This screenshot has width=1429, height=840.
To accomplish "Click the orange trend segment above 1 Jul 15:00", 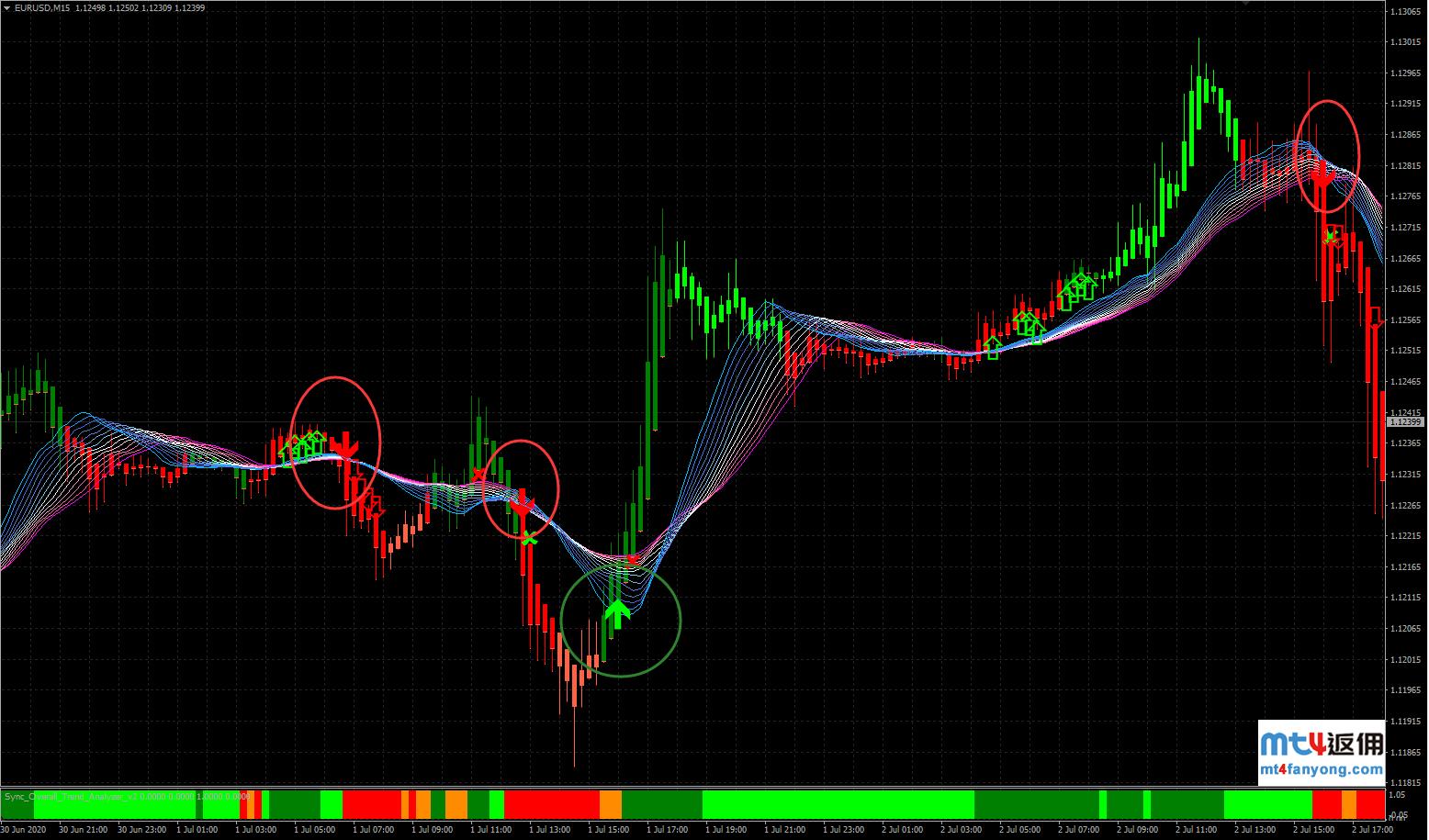I will click(611, 804).
